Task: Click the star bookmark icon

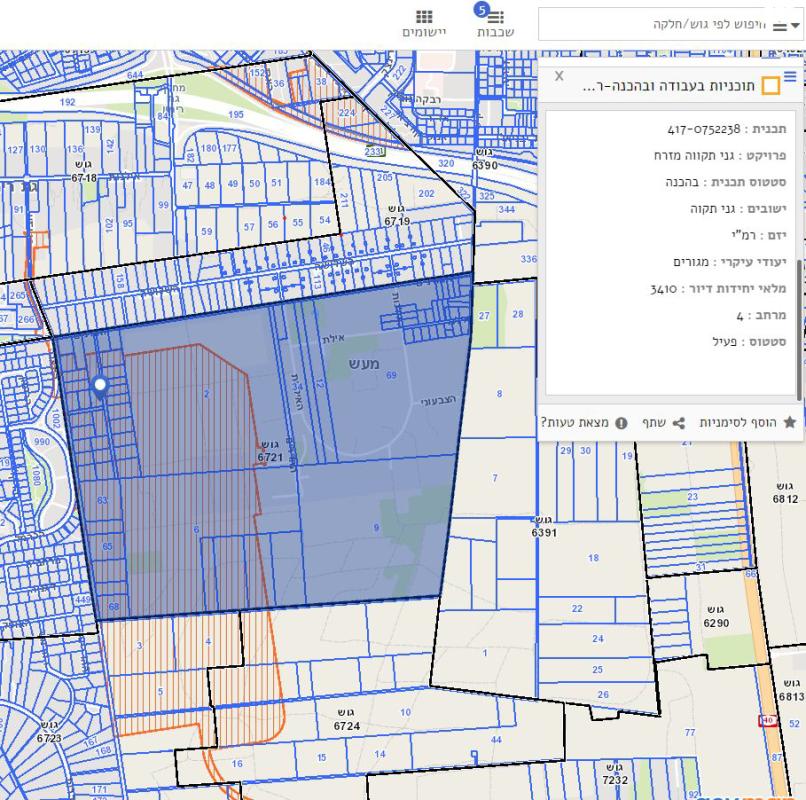Action: [789, 423]
